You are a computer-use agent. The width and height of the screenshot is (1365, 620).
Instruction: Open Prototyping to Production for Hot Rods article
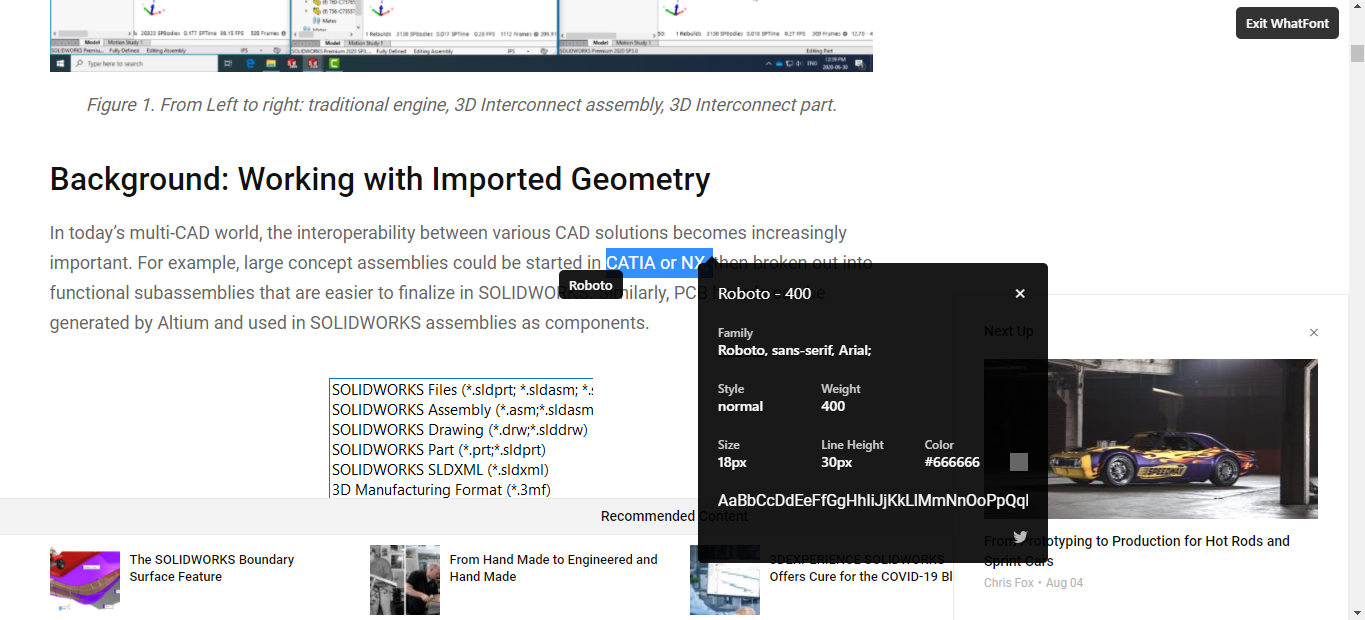(x=1137, y=551)
